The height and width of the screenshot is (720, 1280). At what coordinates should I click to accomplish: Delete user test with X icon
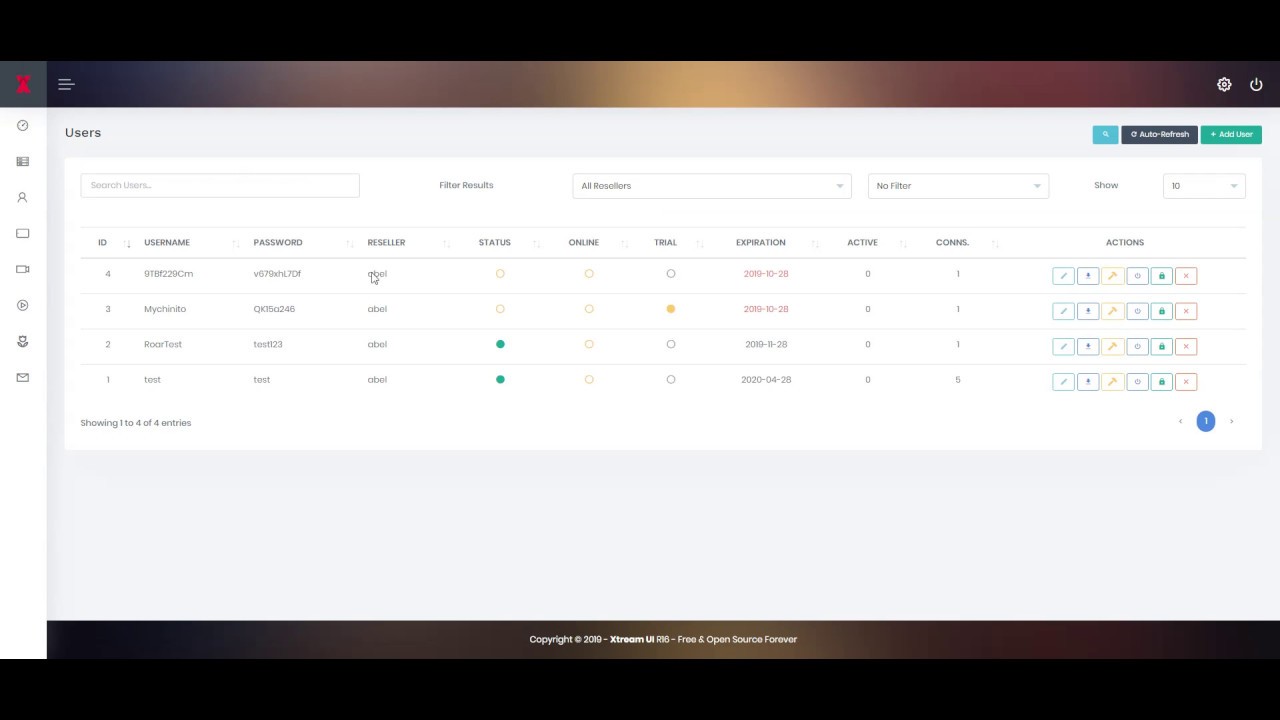coord(1186,381)
